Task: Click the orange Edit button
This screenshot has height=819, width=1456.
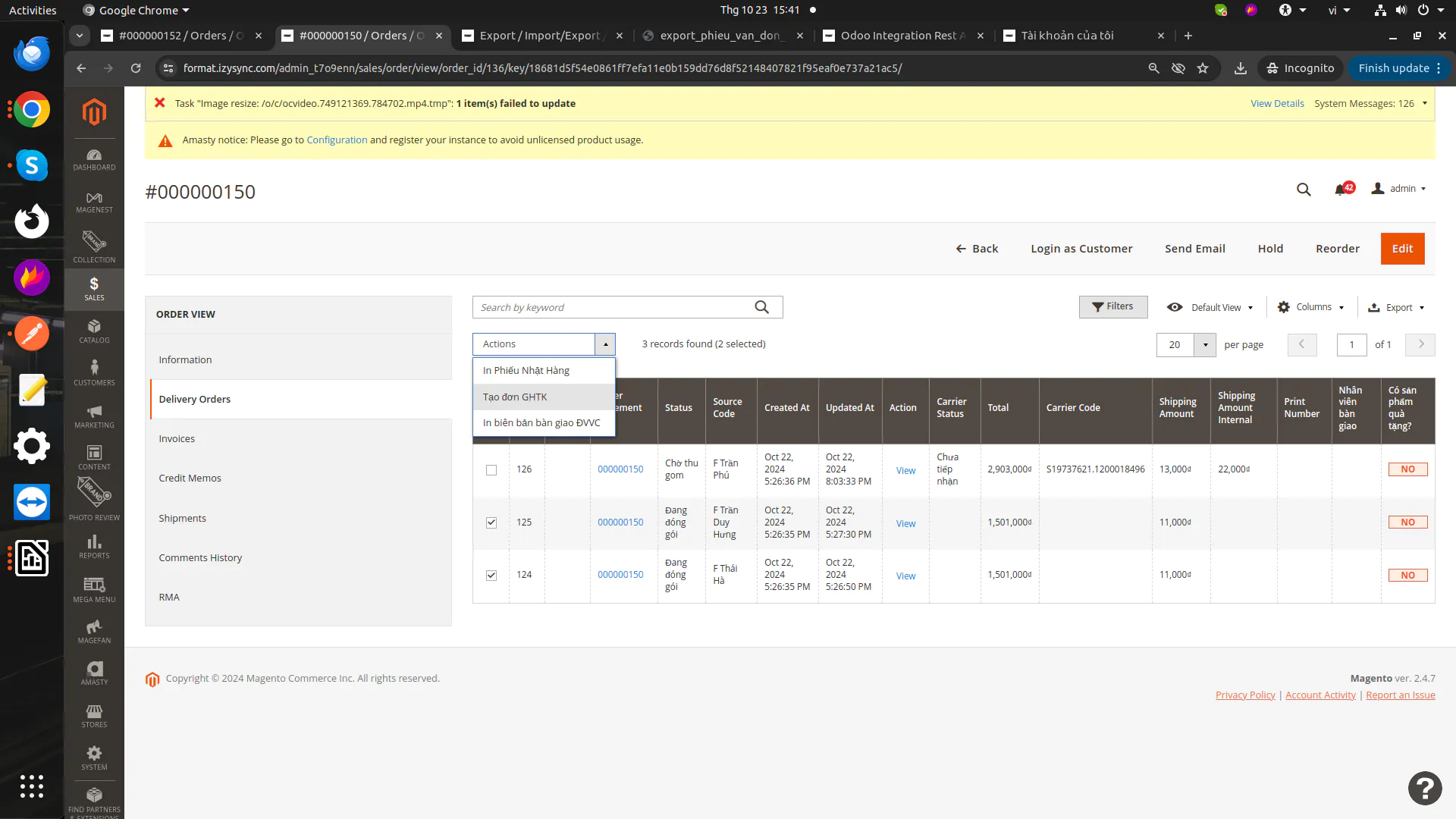Action: click(1401, 249)
